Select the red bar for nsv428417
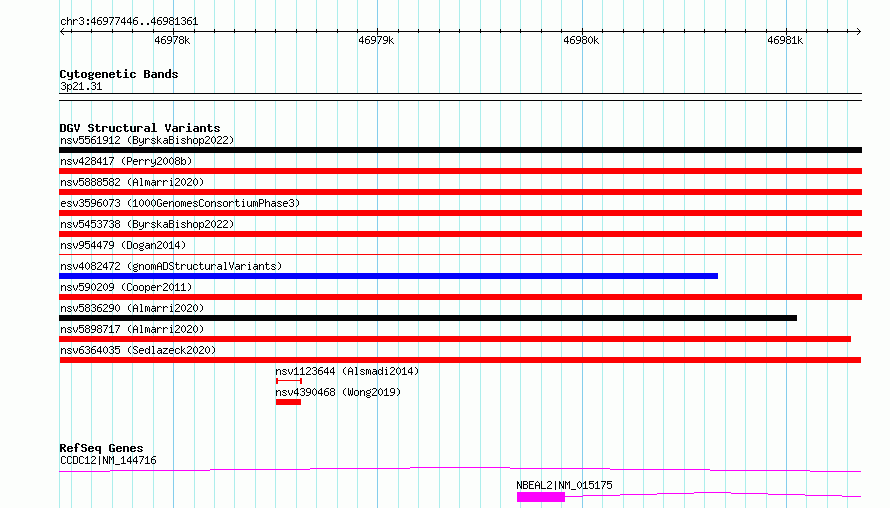The width and height of the screenshot is (890, 508). 460,171
